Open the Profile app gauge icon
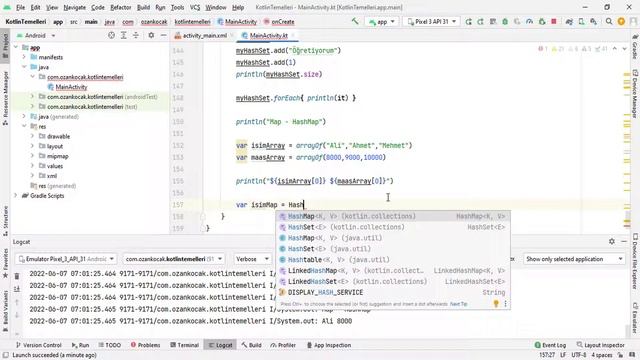The image size is (640, 360). point(529,22)
